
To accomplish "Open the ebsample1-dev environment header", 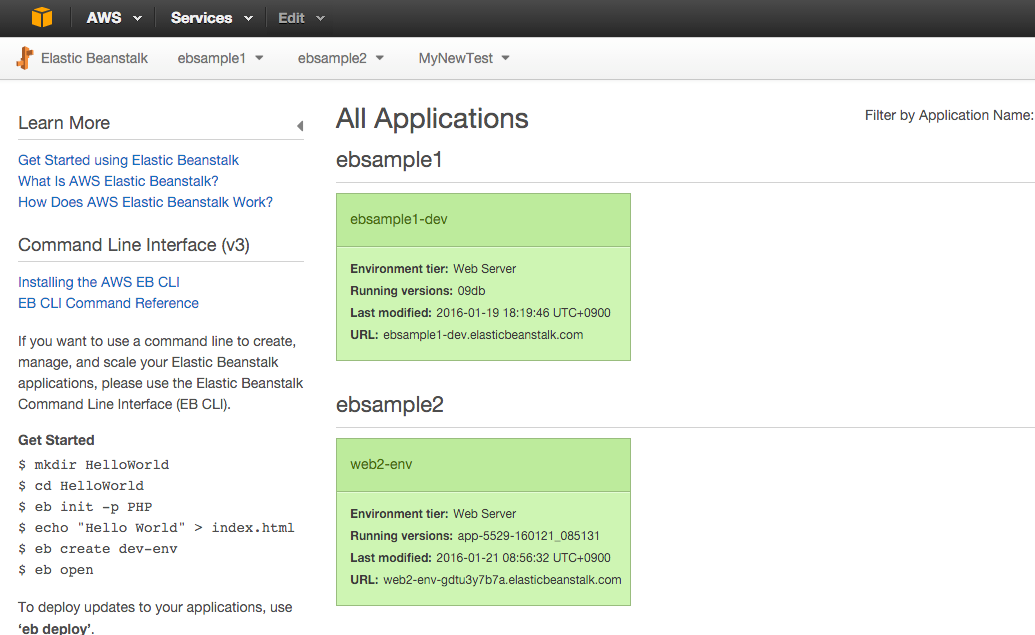I will tap(399, 219).
